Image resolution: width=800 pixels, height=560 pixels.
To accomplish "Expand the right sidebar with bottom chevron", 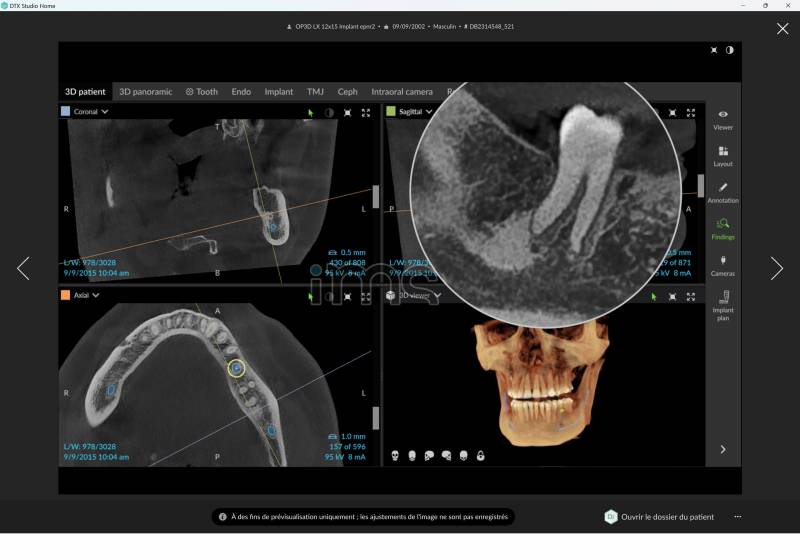I will [x=722, y=450].
